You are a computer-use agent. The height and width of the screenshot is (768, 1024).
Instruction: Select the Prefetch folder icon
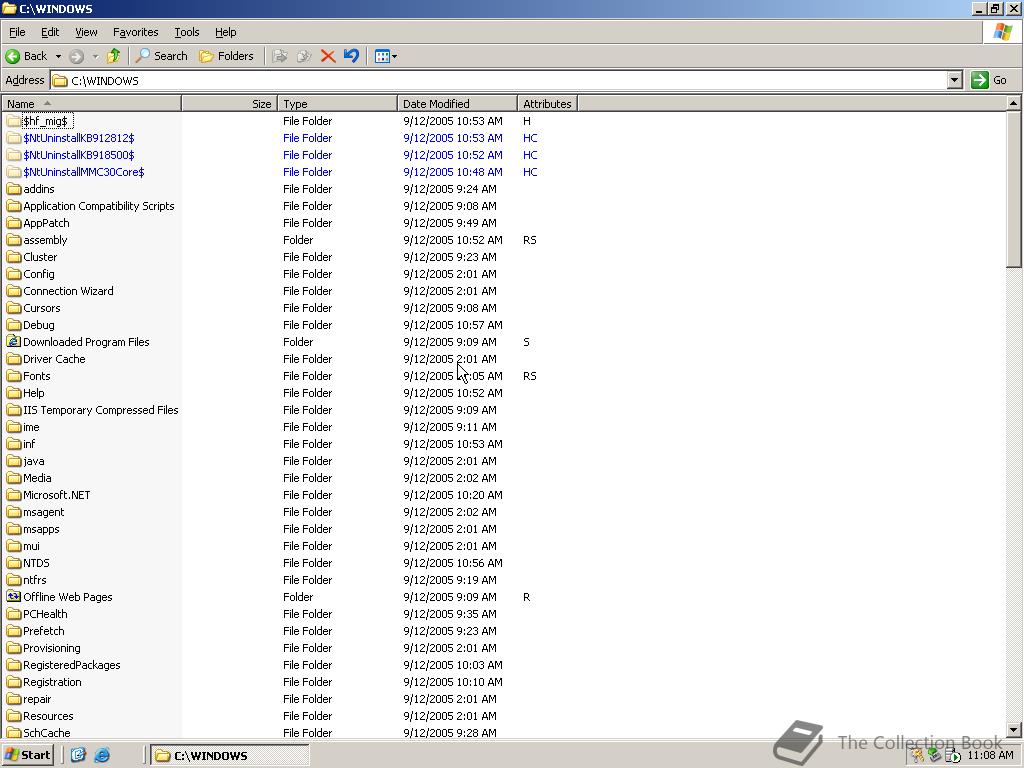(14, 630)
